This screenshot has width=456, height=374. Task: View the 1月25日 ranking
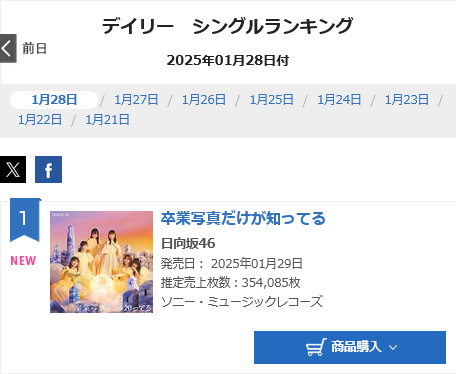272,100
